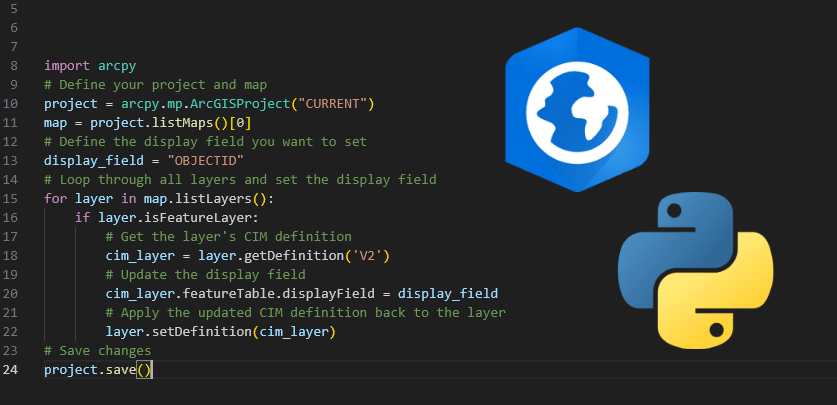Image resolution: width=837 pixels, height=405 pixels.
Task: Click comment '# Define the display field you want to set'
Action: (206, 142)
